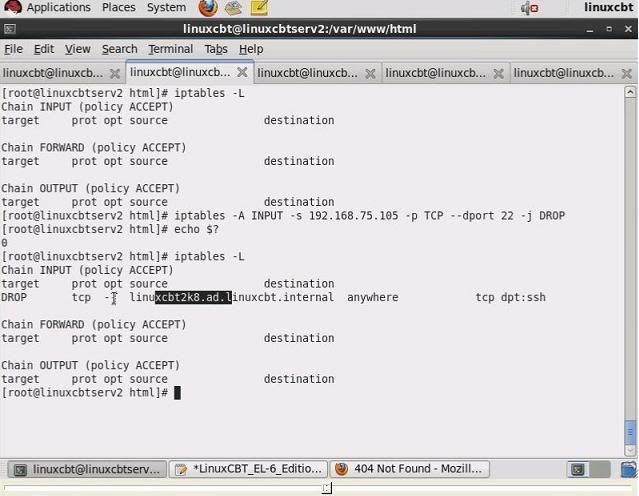Click the muted volume icon
The image size is (639, 496).
(x=529, y=8)
